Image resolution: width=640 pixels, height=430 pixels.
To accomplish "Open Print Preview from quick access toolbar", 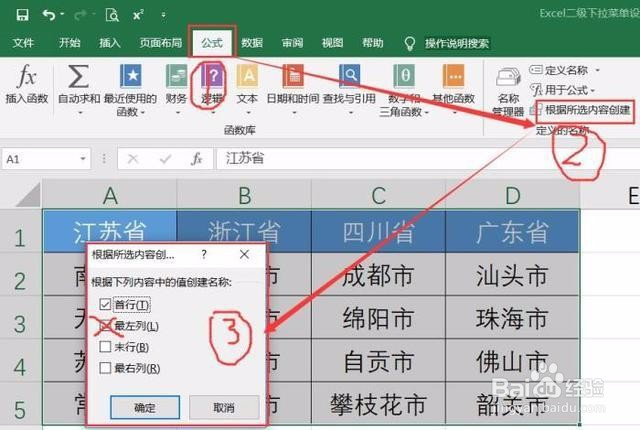I will [112, 15].
